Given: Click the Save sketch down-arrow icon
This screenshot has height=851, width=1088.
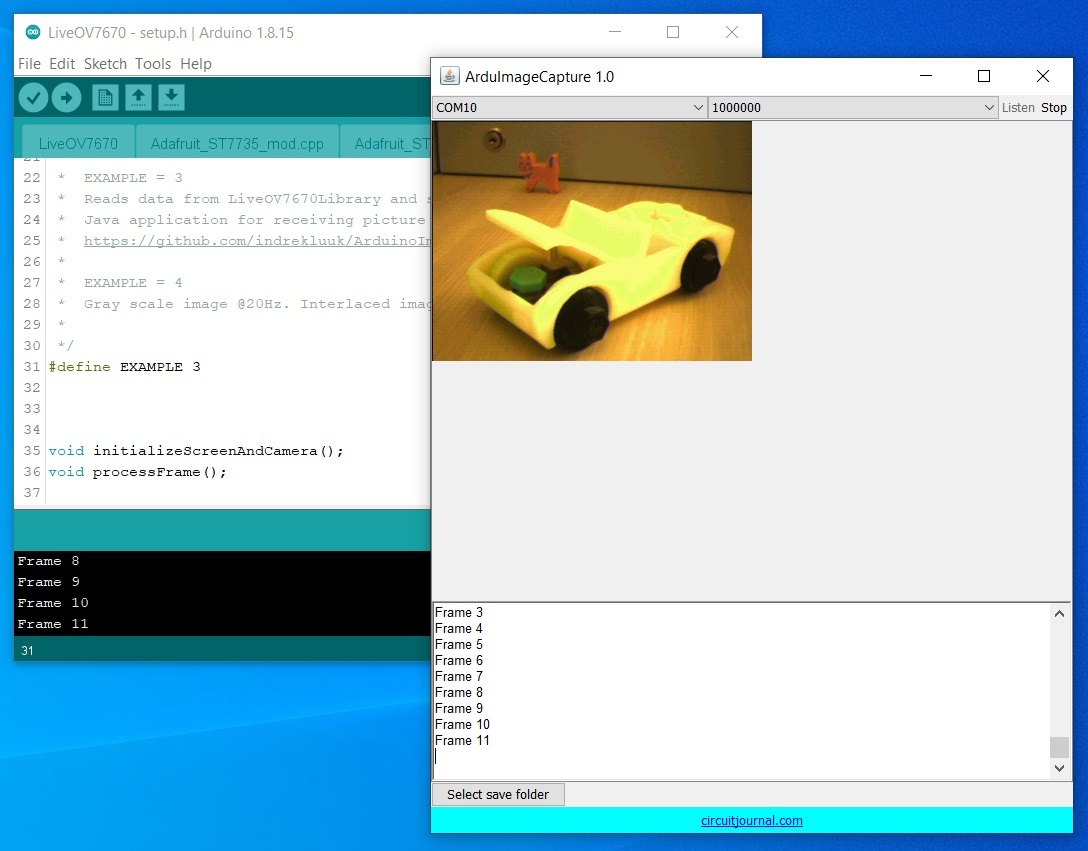Looking at the screenshot, I should [171, 97].
